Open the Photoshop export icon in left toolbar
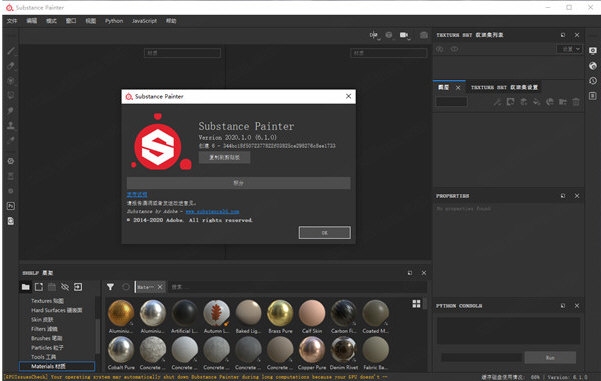601x381 pixels. [x=11, y=206]
